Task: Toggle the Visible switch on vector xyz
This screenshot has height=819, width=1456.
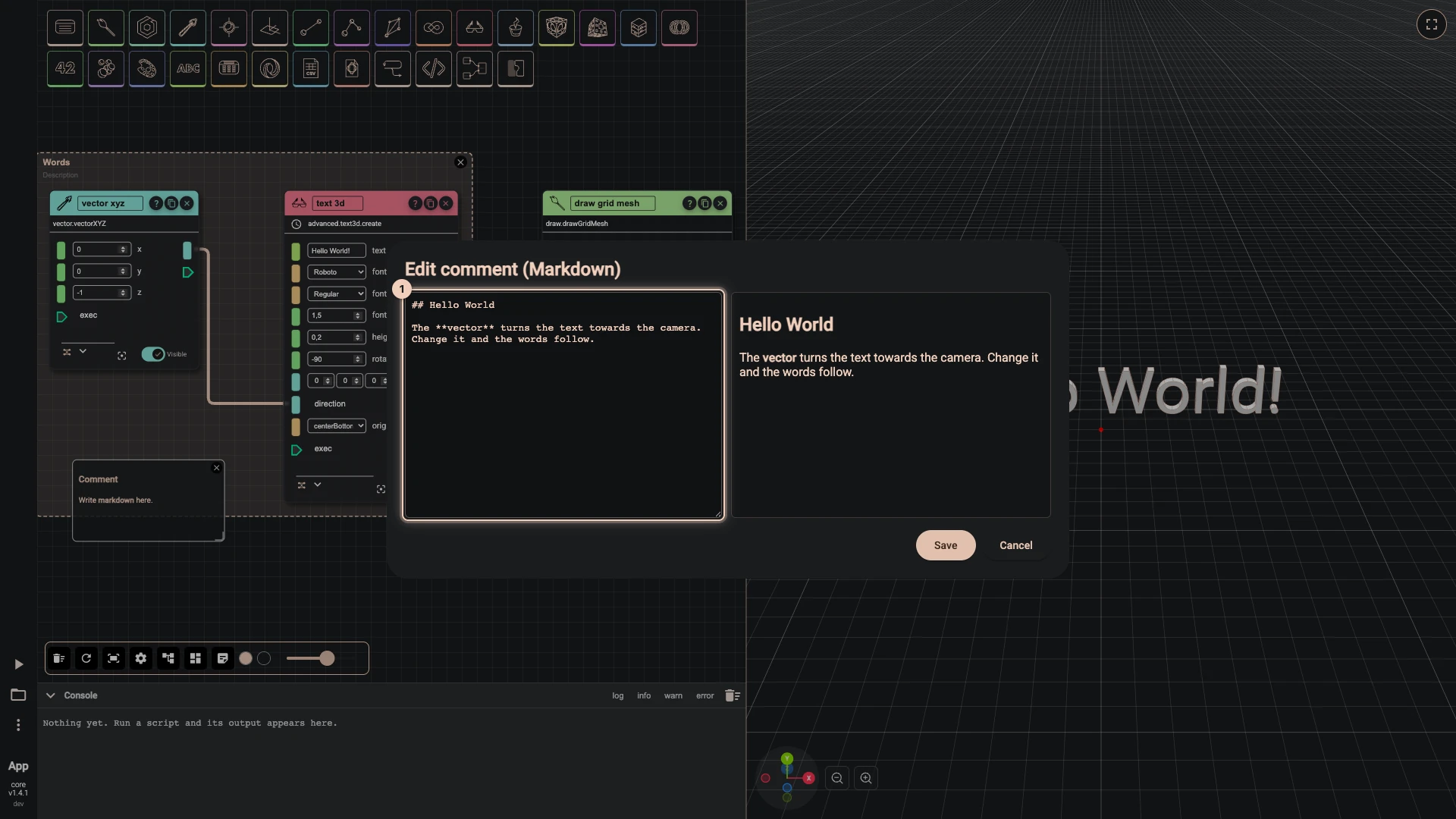Action: click(153, 354)
